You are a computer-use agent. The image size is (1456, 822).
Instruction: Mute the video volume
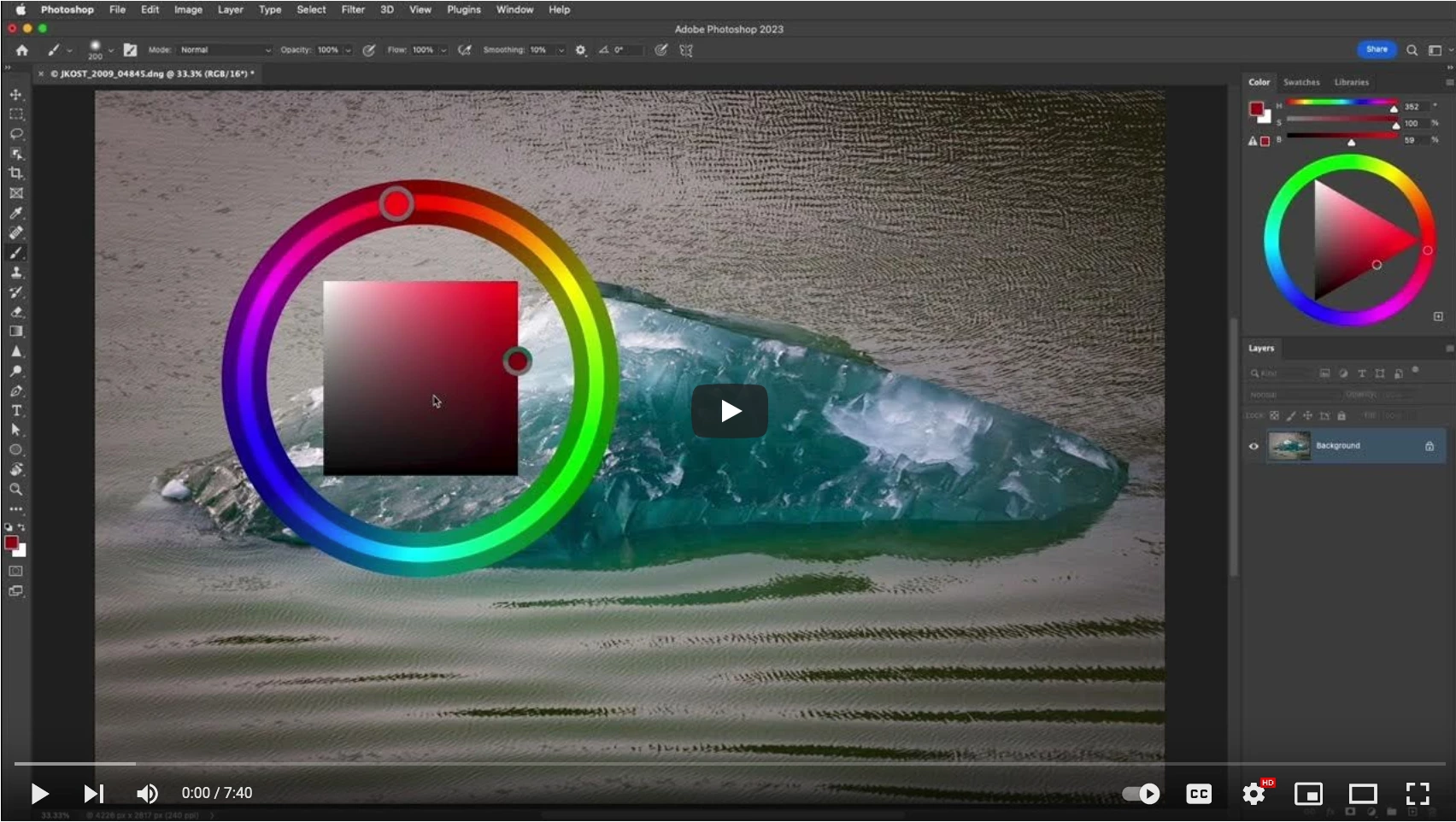click(147, 794)
